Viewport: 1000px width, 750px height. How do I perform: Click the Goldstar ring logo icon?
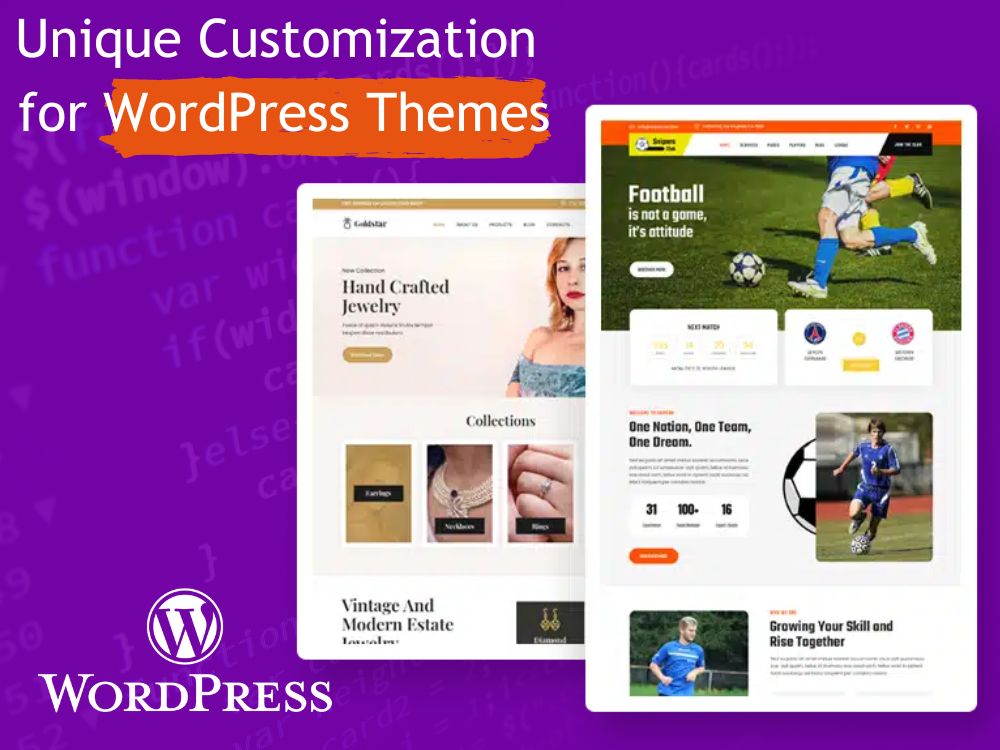347,223
